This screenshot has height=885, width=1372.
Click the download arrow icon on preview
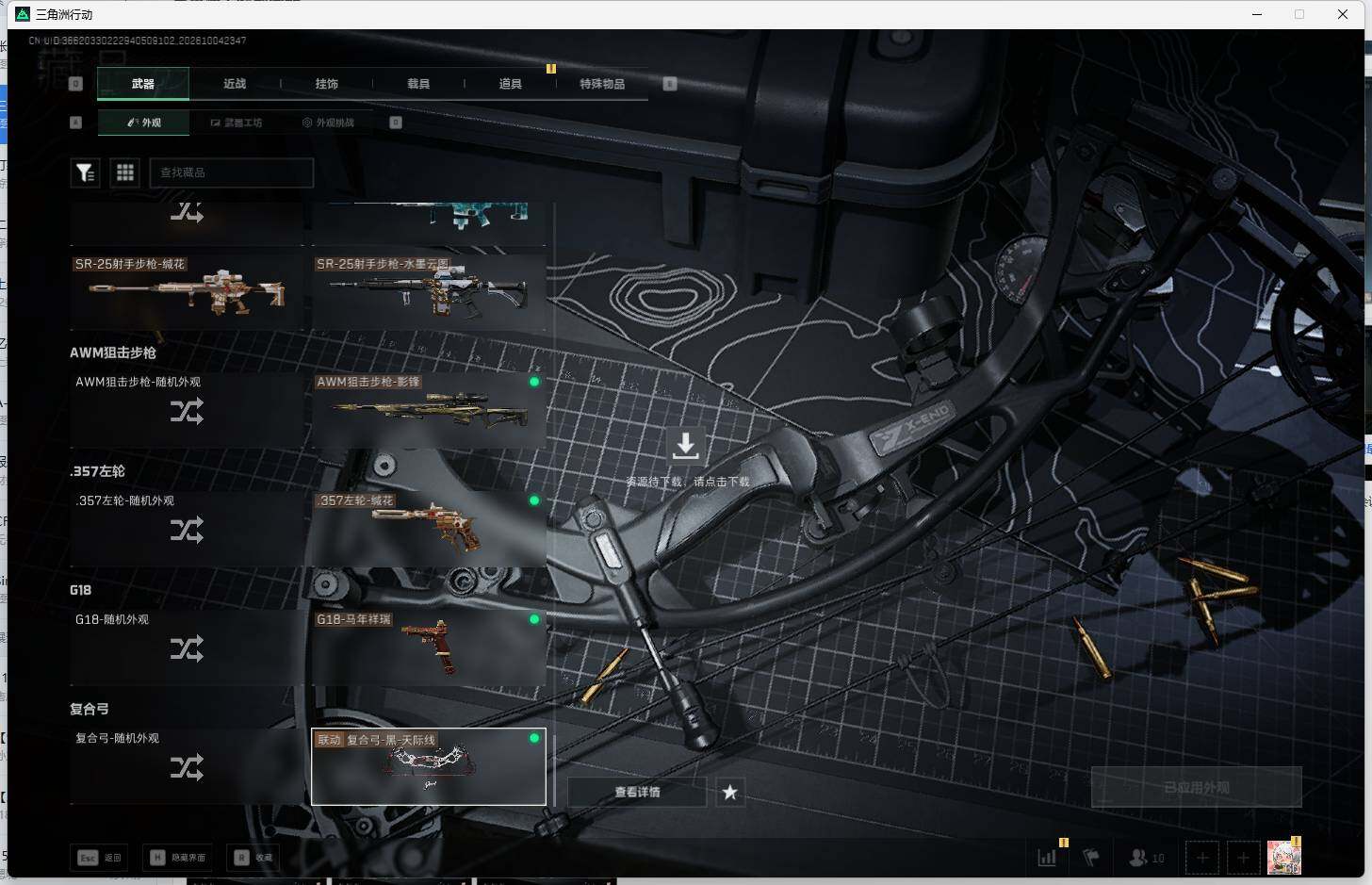pyautogui.click(x=686, y=445)
